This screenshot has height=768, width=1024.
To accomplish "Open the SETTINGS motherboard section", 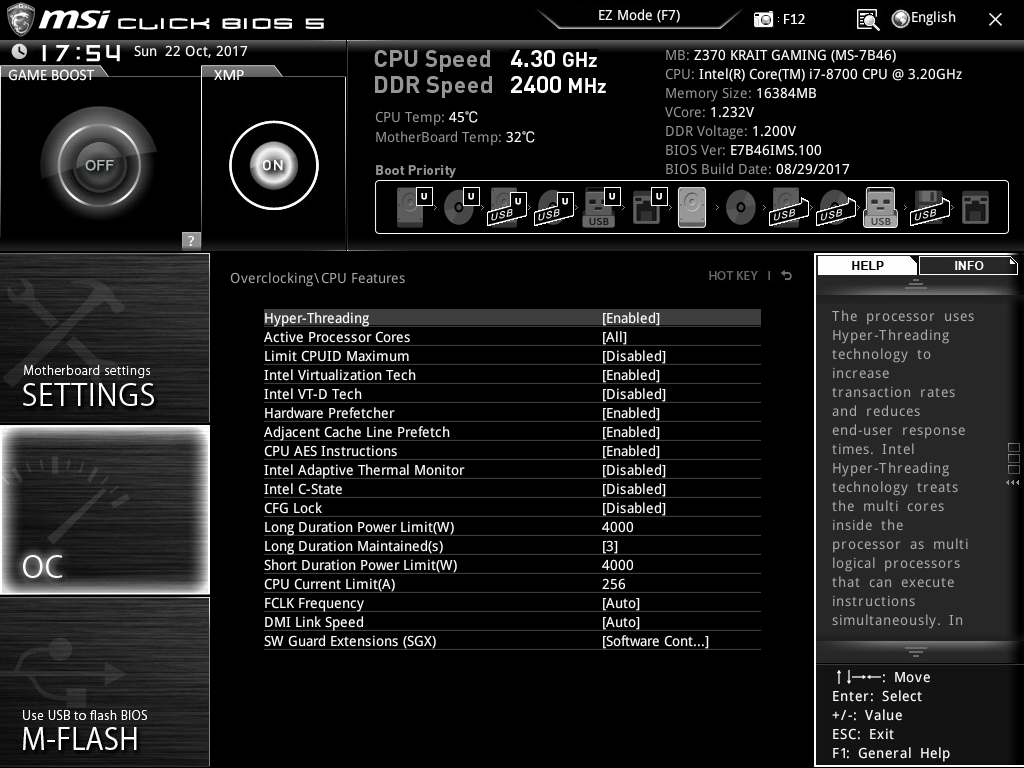I will pyautogui.click(x=105, y=340).
